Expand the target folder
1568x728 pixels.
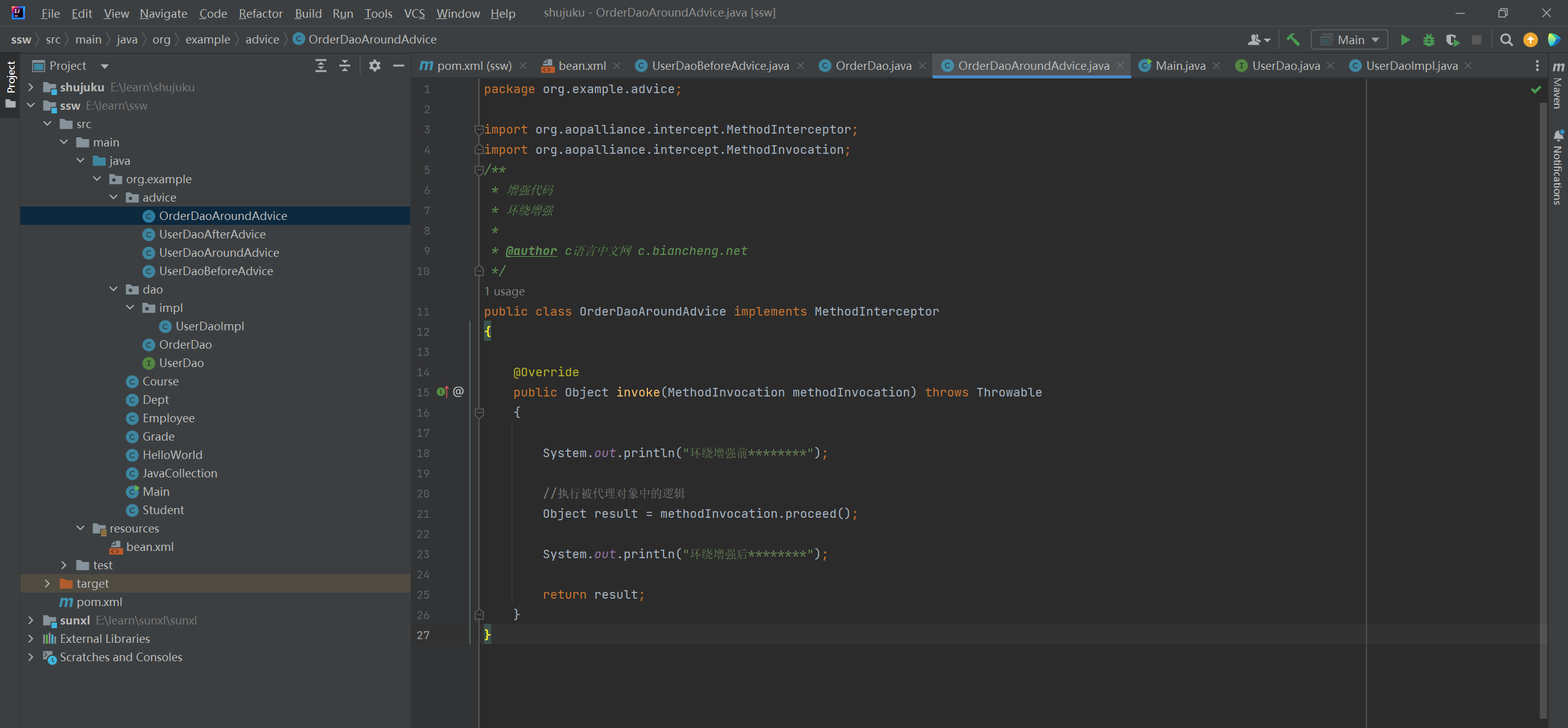pyautogui.click(x=47, y=583)
